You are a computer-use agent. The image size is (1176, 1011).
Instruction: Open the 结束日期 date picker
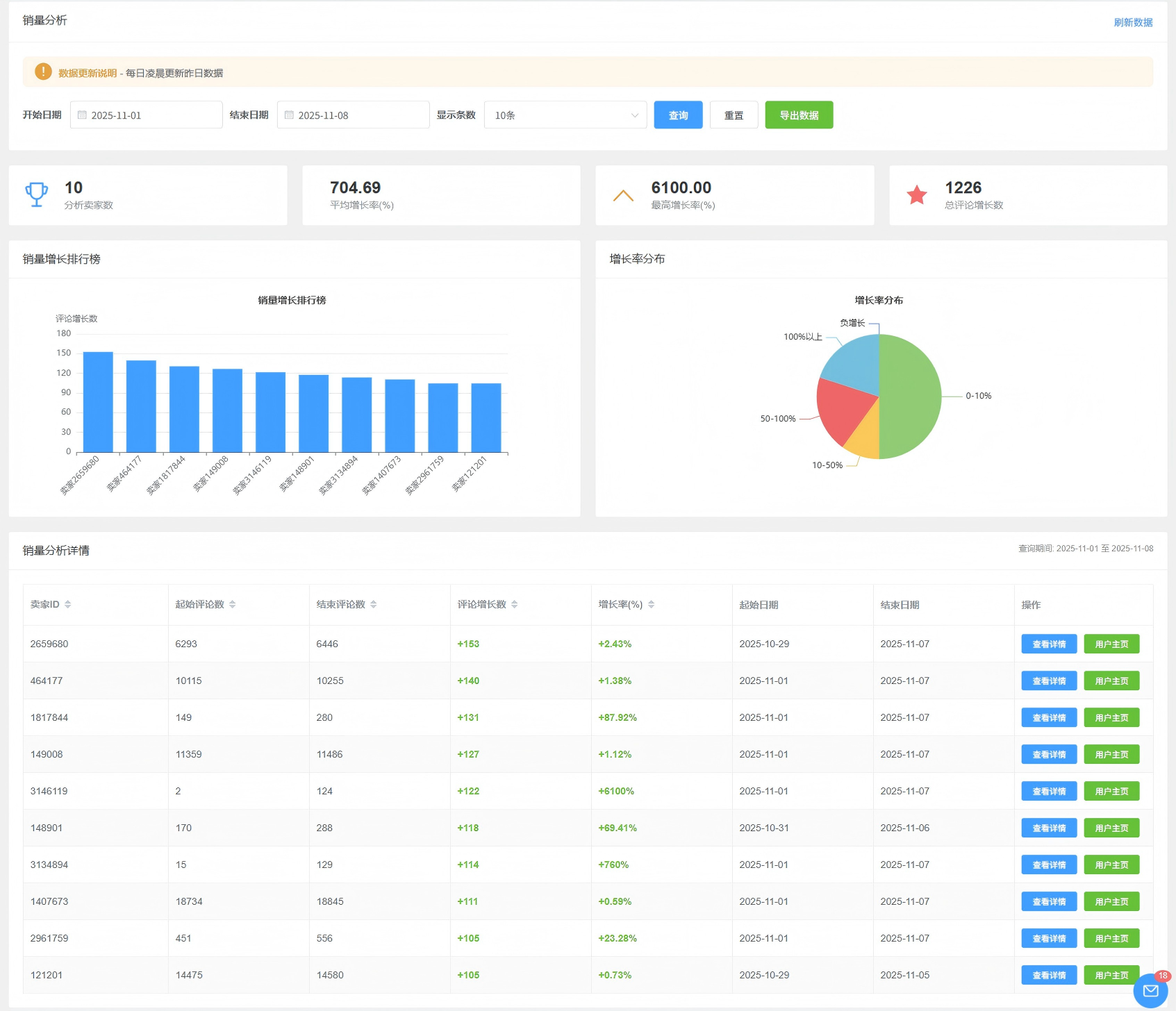354,115
